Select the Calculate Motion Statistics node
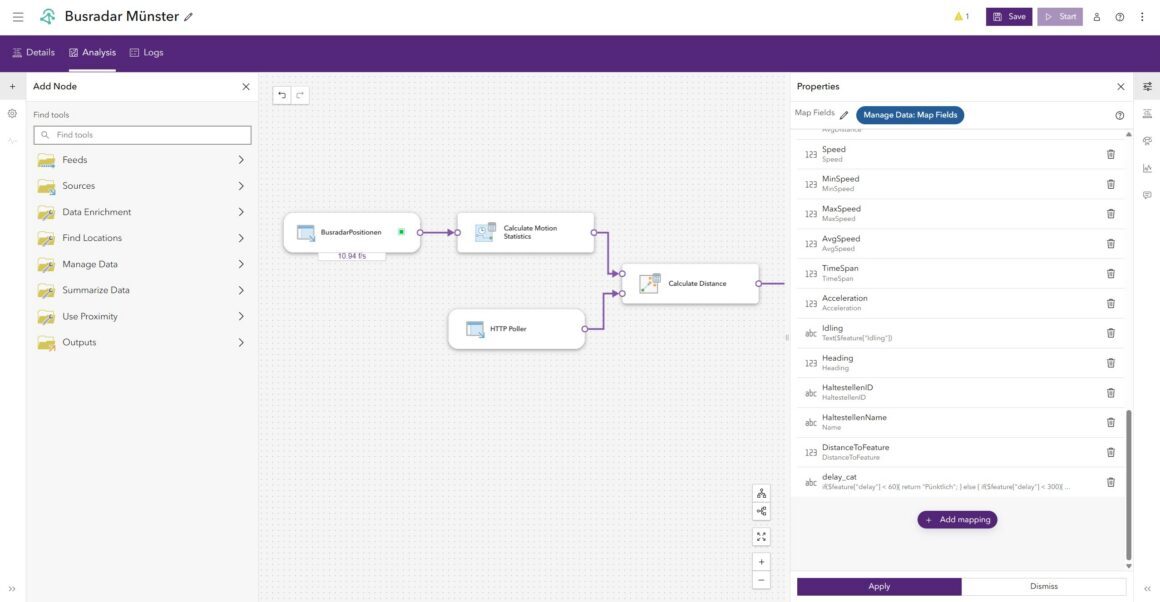This screenshot has height=602, width=1160. click(525, 232)
